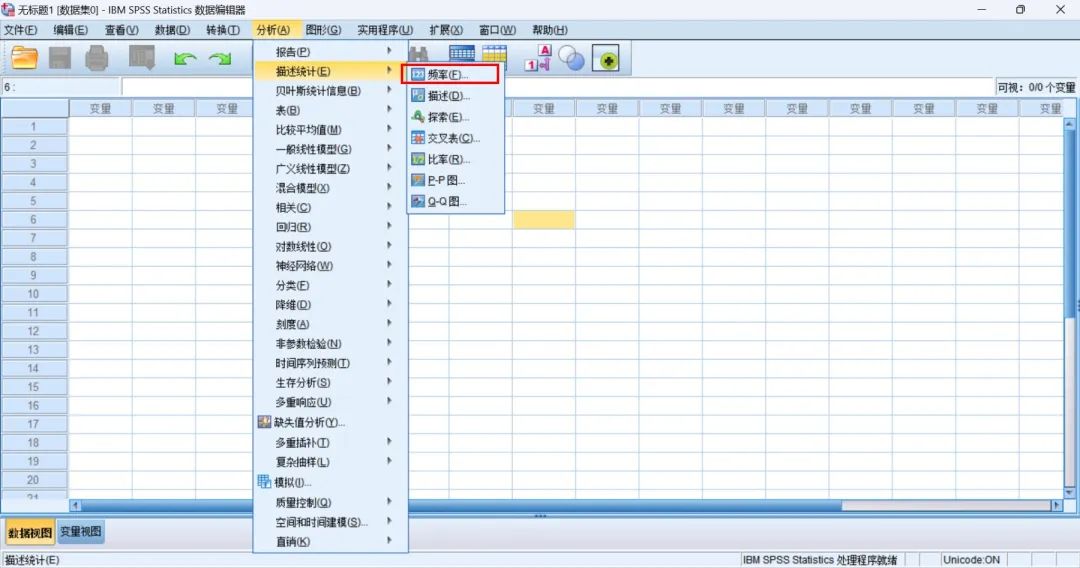Open the recall recent dialogs toolbar icon

[142, 59]
